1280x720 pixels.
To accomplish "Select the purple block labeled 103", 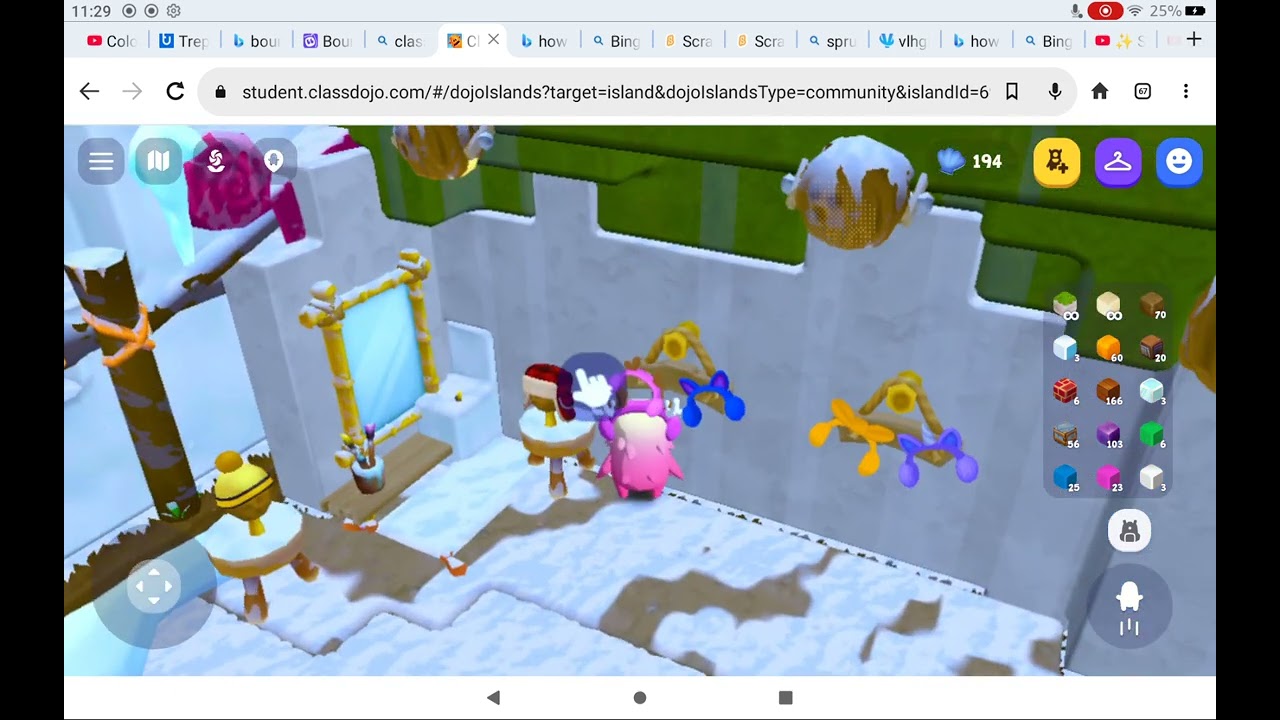I will [x=1108, y=435].
